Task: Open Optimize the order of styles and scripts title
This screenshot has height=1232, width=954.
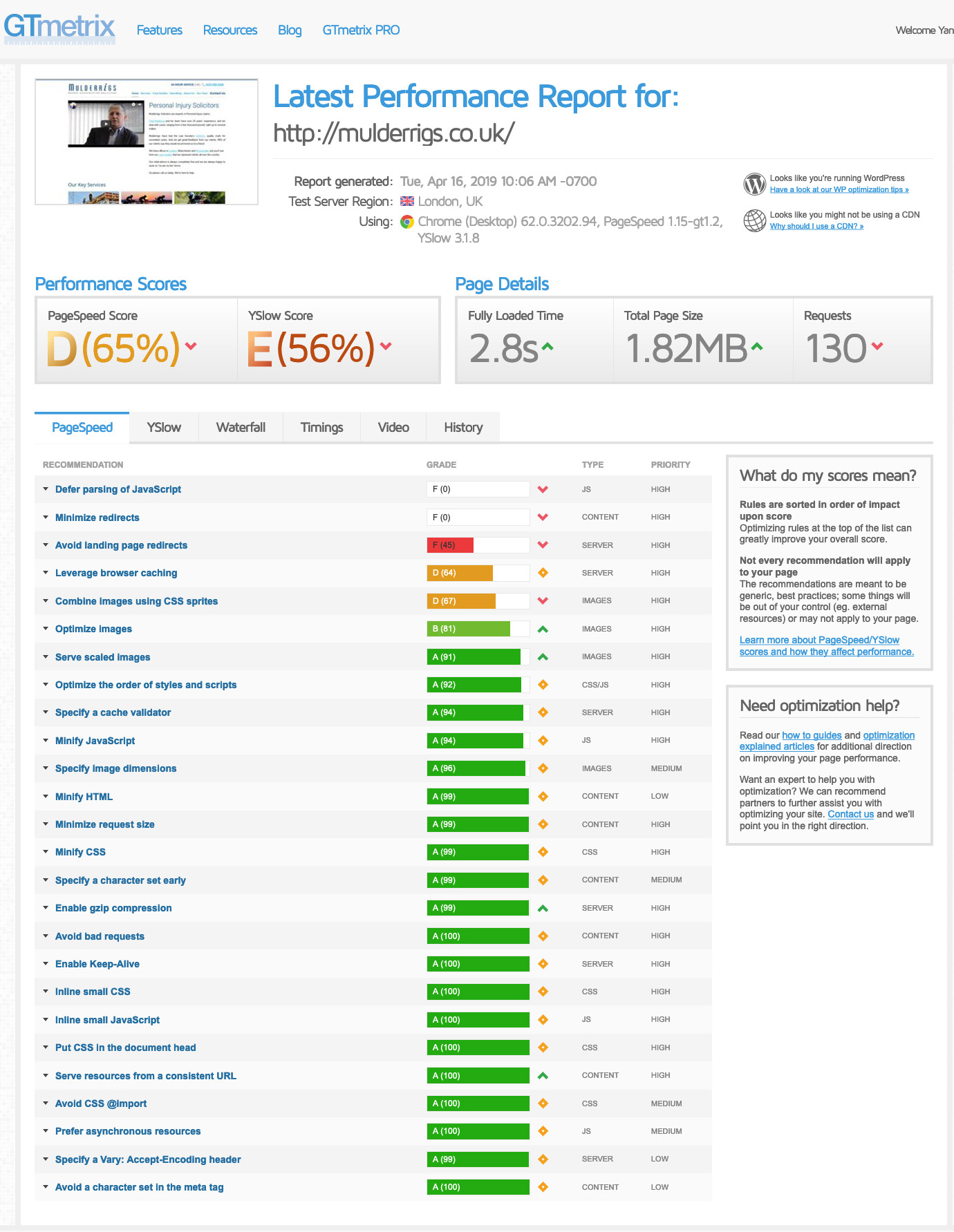Action: pyautogui.click(x=146, y=685)
